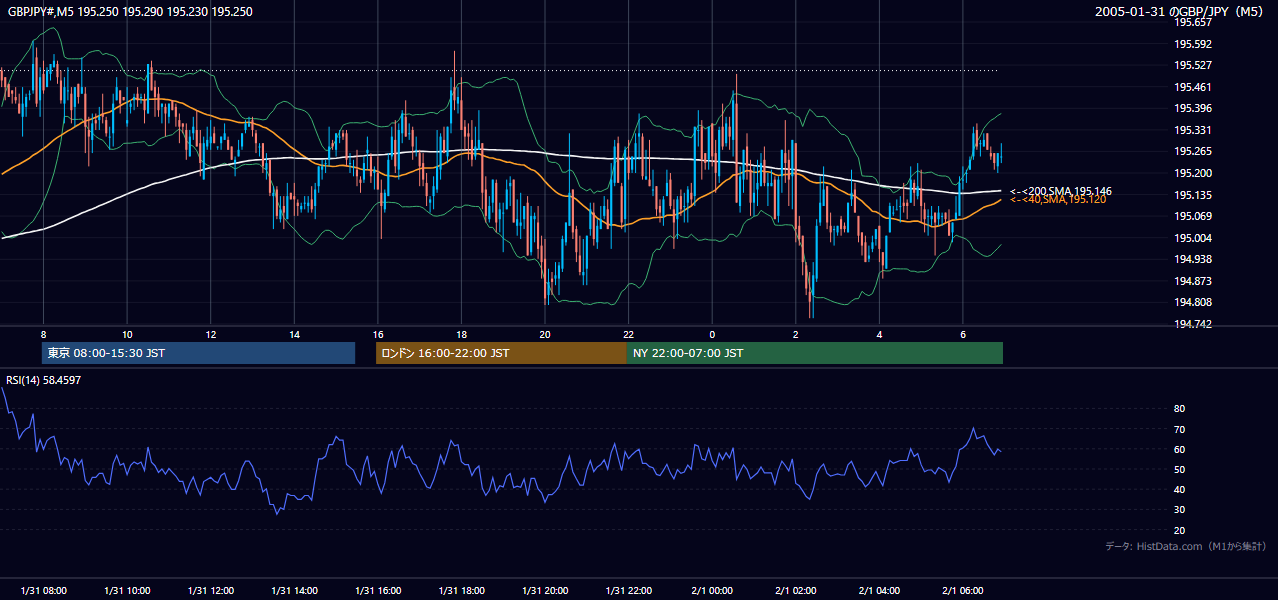
Task: Click RSI axis level 70
Action: [1179, 429]
